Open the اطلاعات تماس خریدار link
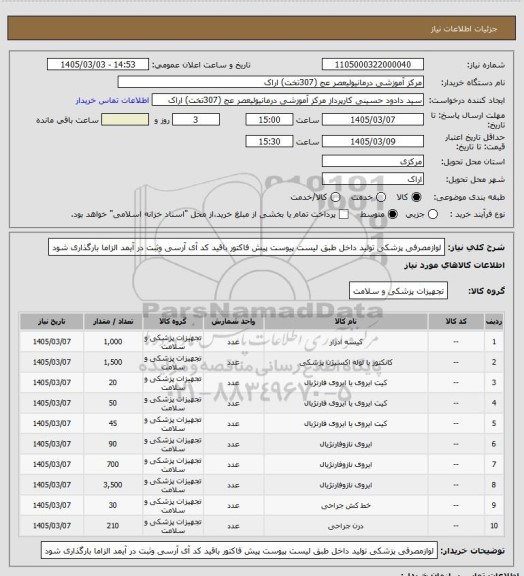 click(x=112, y=100)
